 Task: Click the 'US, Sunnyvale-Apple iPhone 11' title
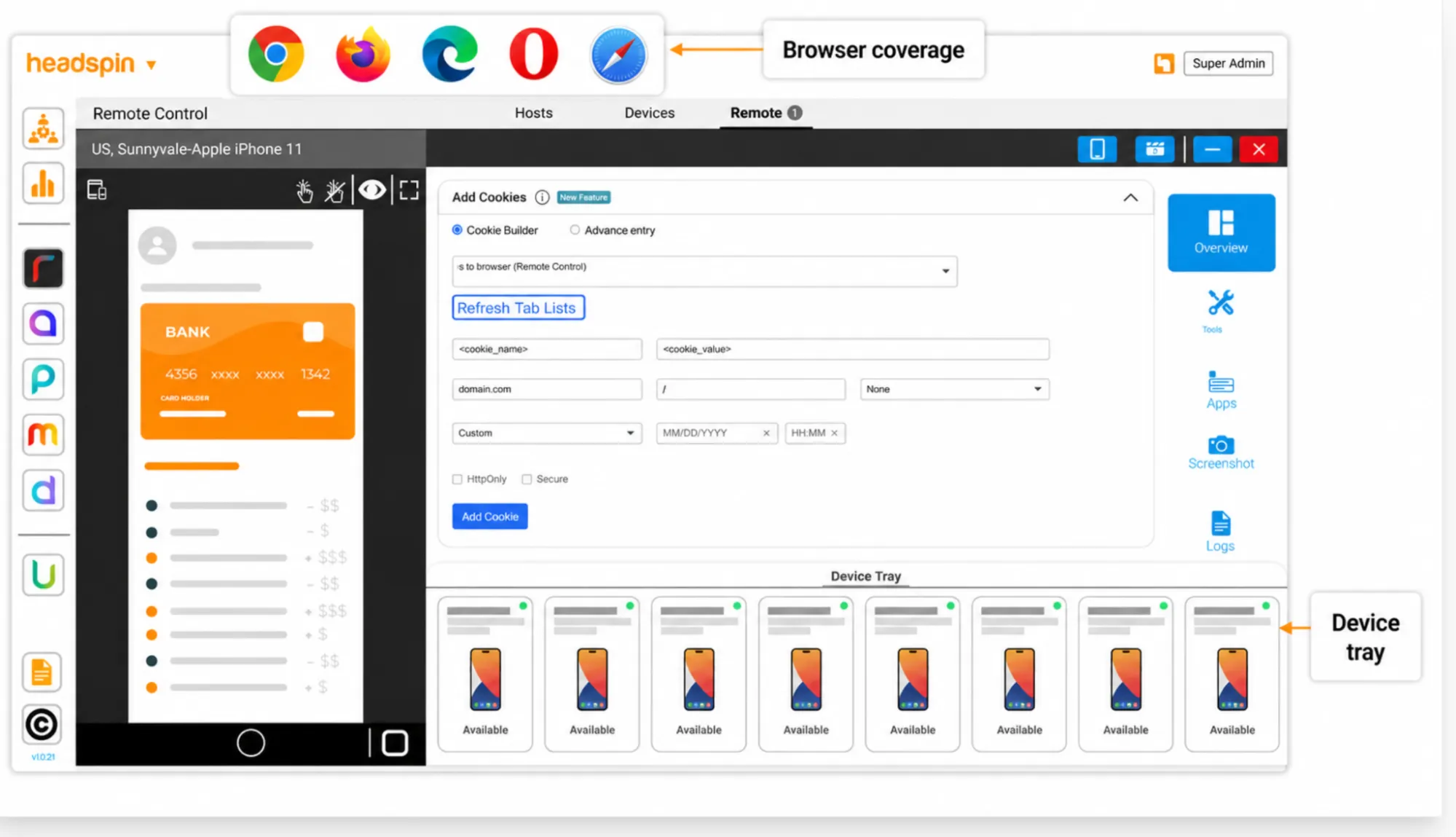point(197,149)
